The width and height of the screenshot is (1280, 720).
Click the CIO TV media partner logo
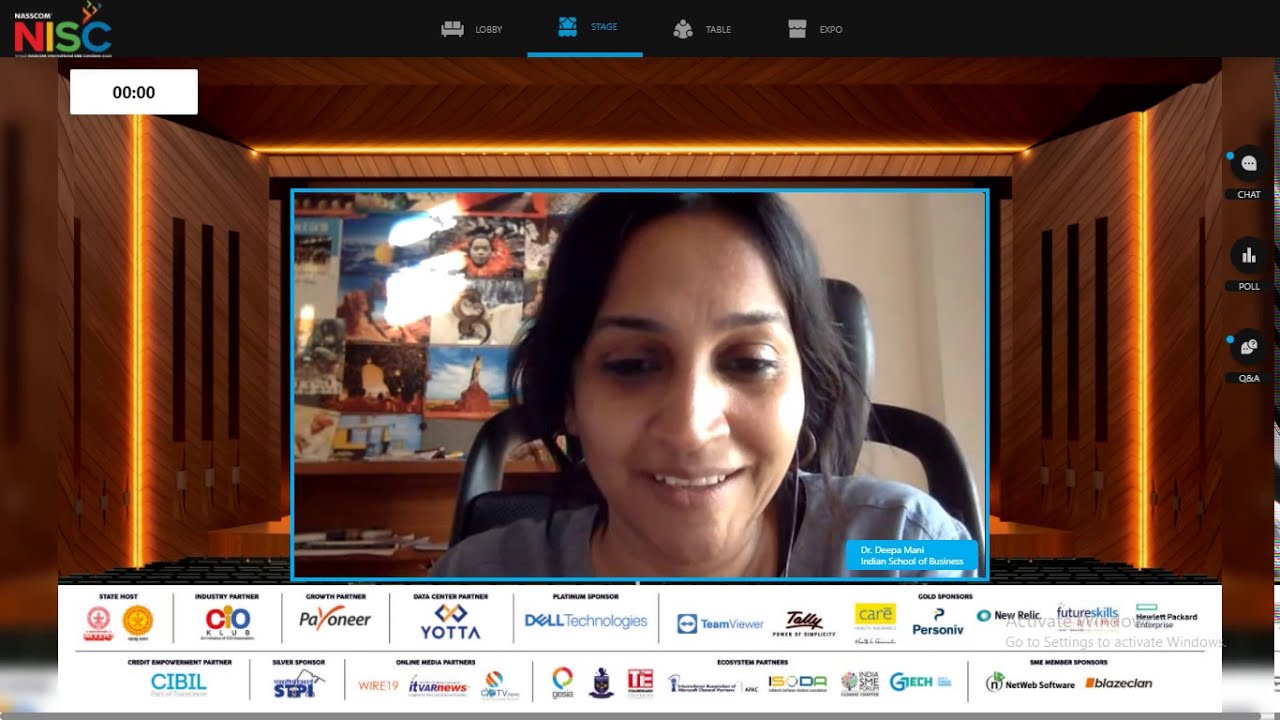pos(500,684)
